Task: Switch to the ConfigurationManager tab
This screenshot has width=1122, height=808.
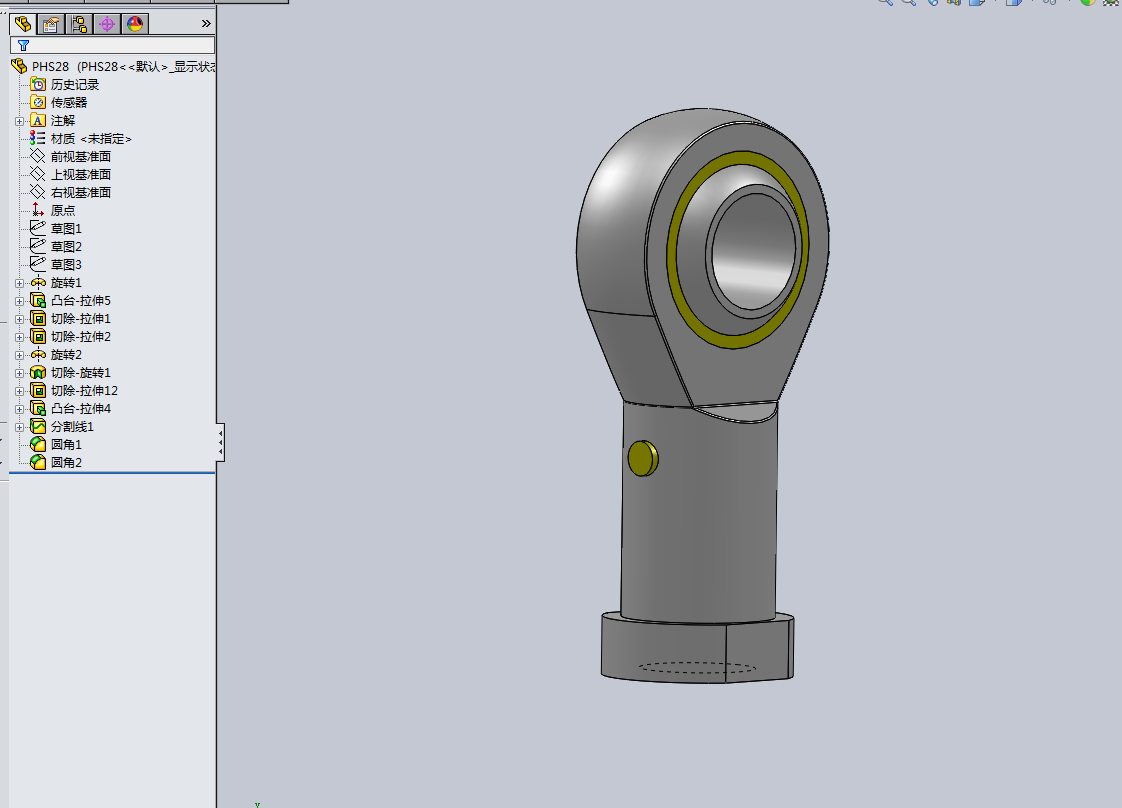Action: 79,24
